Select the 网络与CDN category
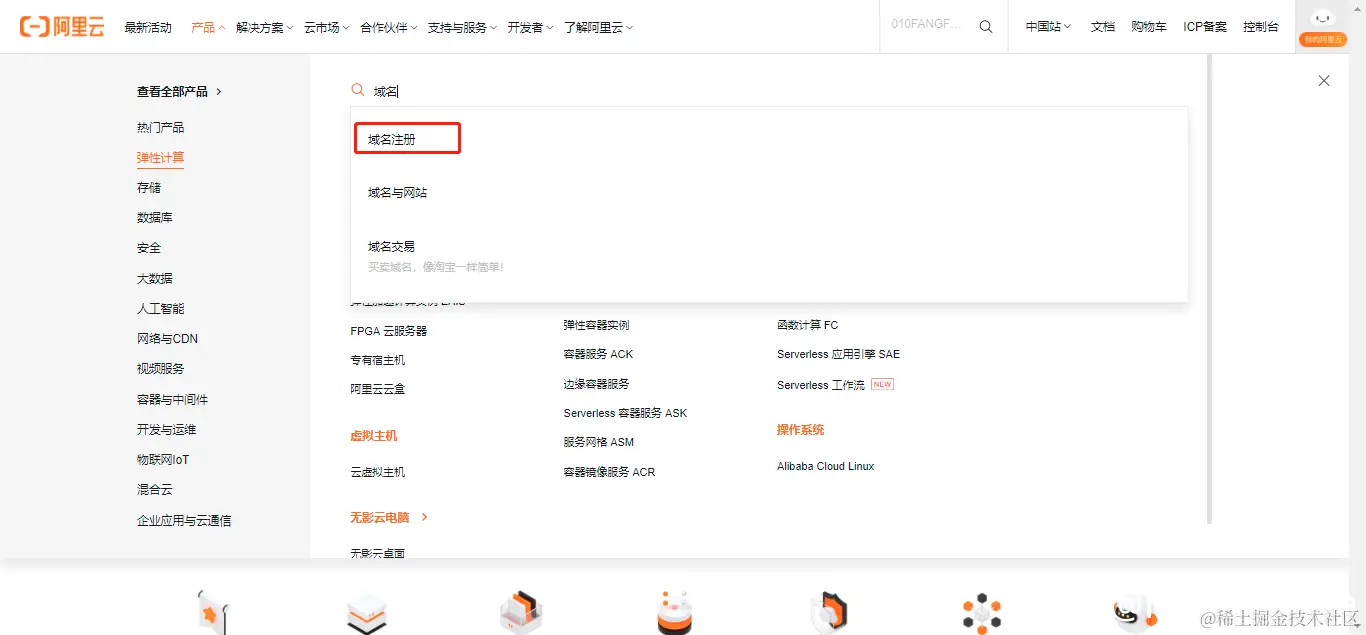 pyautogui.click(x=167, y=338)
